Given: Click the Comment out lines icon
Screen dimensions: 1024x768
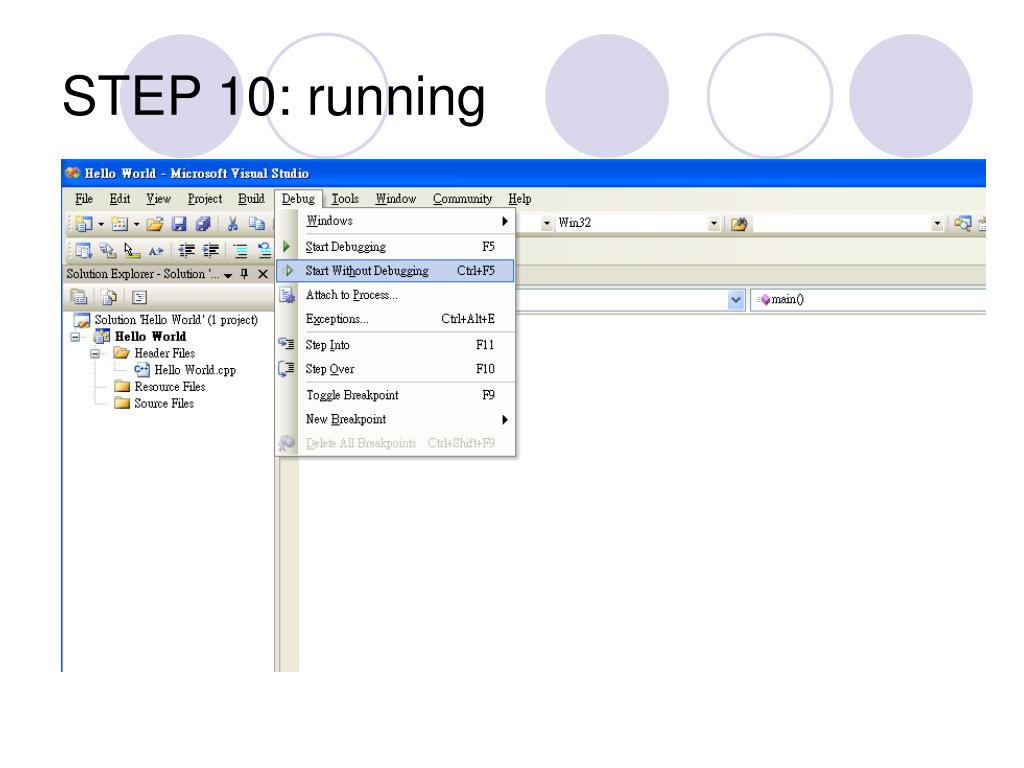Looking at the screenshot, I should coord(240,250).
